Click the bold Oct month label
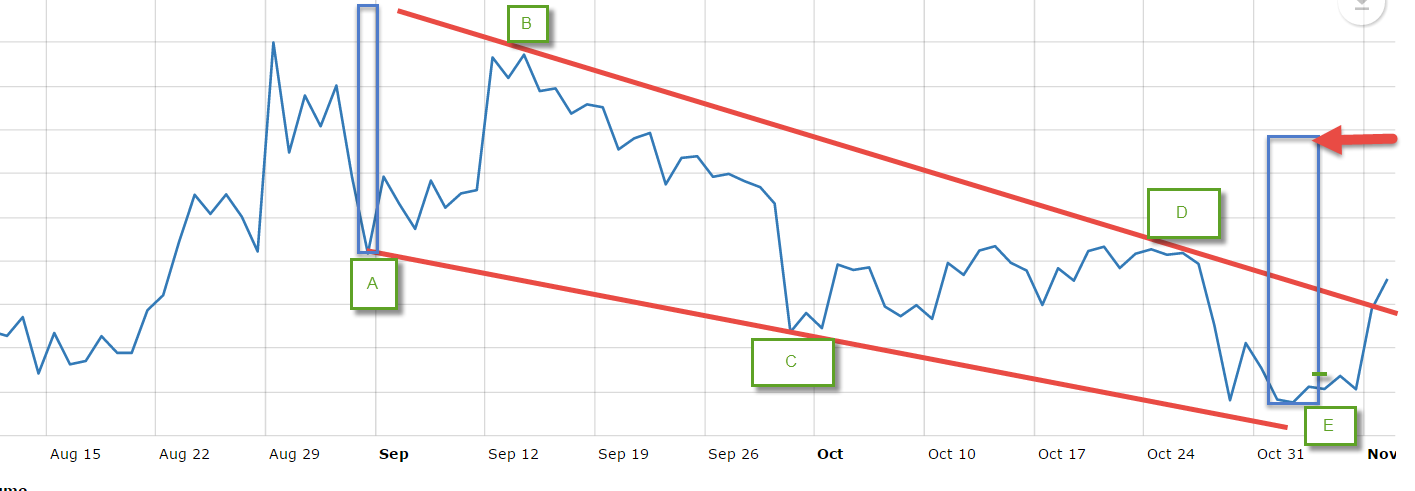Image resolution: width=1415 pixels, height=491 pixels. coord(830,454)
